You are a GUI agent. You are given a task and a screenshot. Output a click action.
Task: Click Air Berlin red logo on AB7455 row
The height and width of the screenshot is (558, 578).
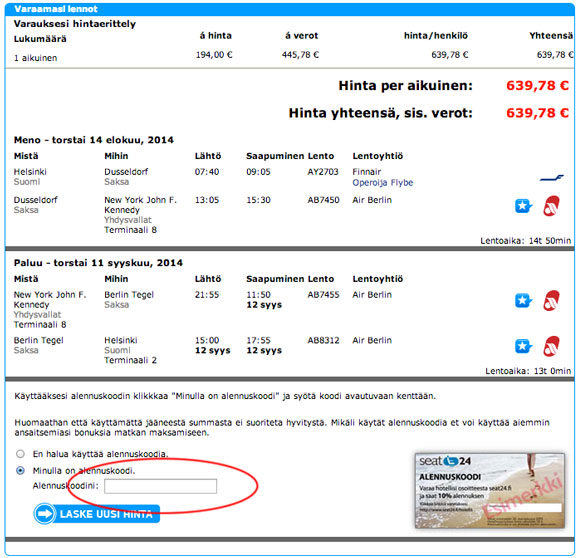click(x=551, y=300)
